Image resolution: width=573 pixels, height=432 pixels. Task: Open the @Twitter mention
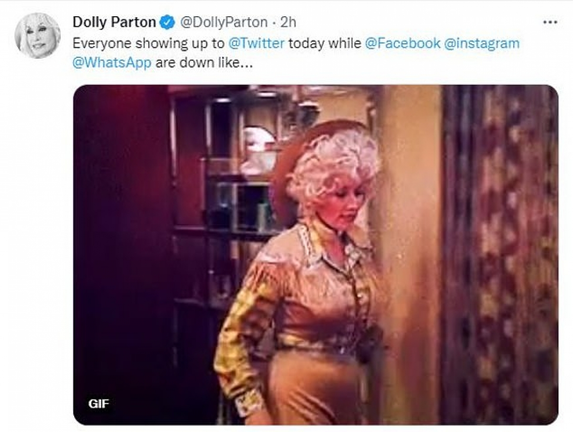click(257, 43)
